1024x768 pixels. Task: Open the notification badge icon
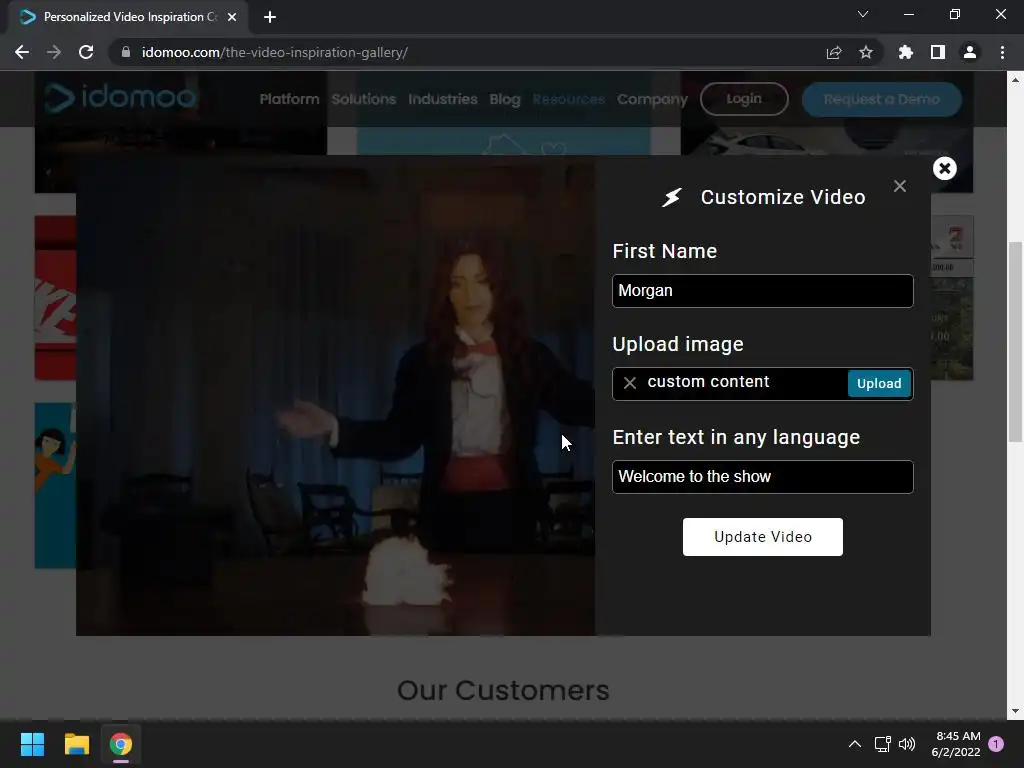tap(996, 744)
